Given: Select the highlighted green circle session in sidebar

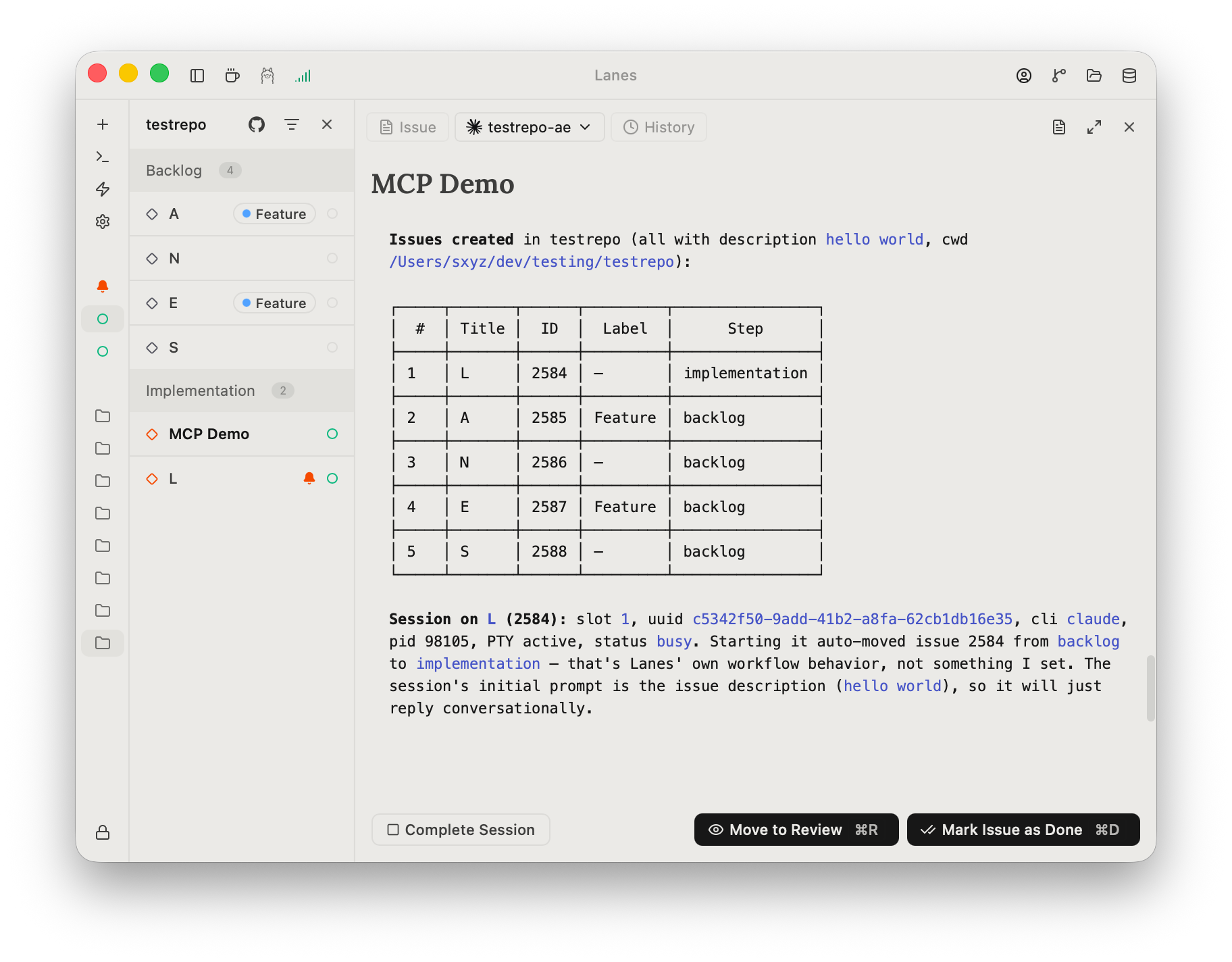Looking at the screenshot, I should pyautogui.click(x=103, y=319).
